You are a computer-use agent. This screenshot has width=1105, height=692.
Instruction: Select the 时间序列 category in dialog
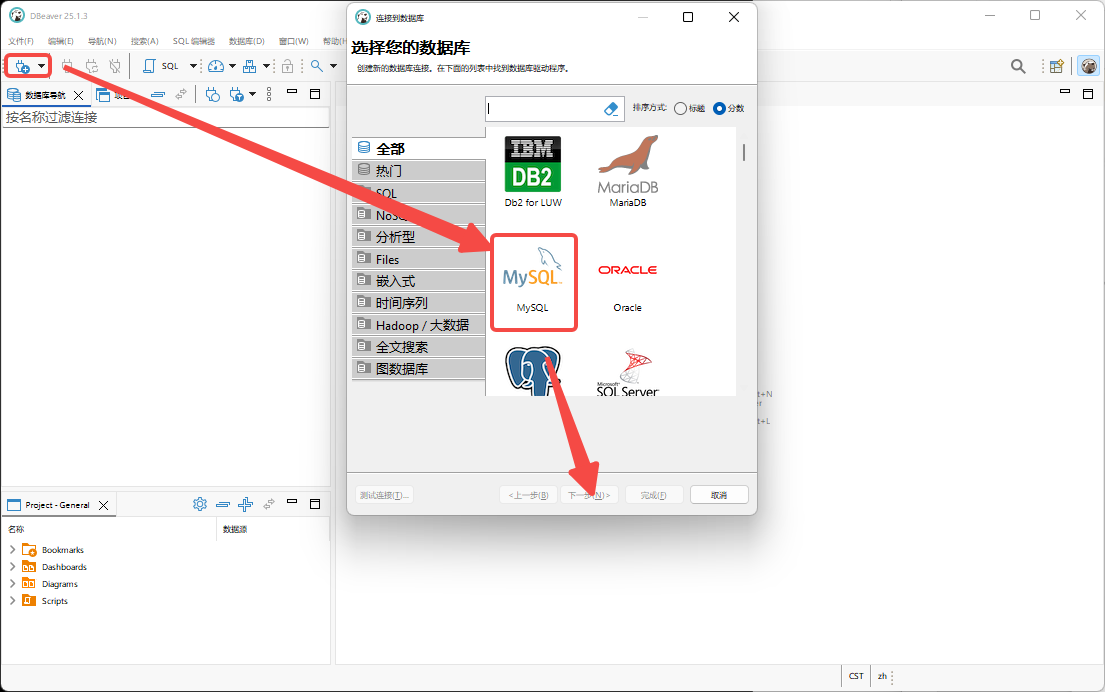pyautogui.click(x=419, y=303)
